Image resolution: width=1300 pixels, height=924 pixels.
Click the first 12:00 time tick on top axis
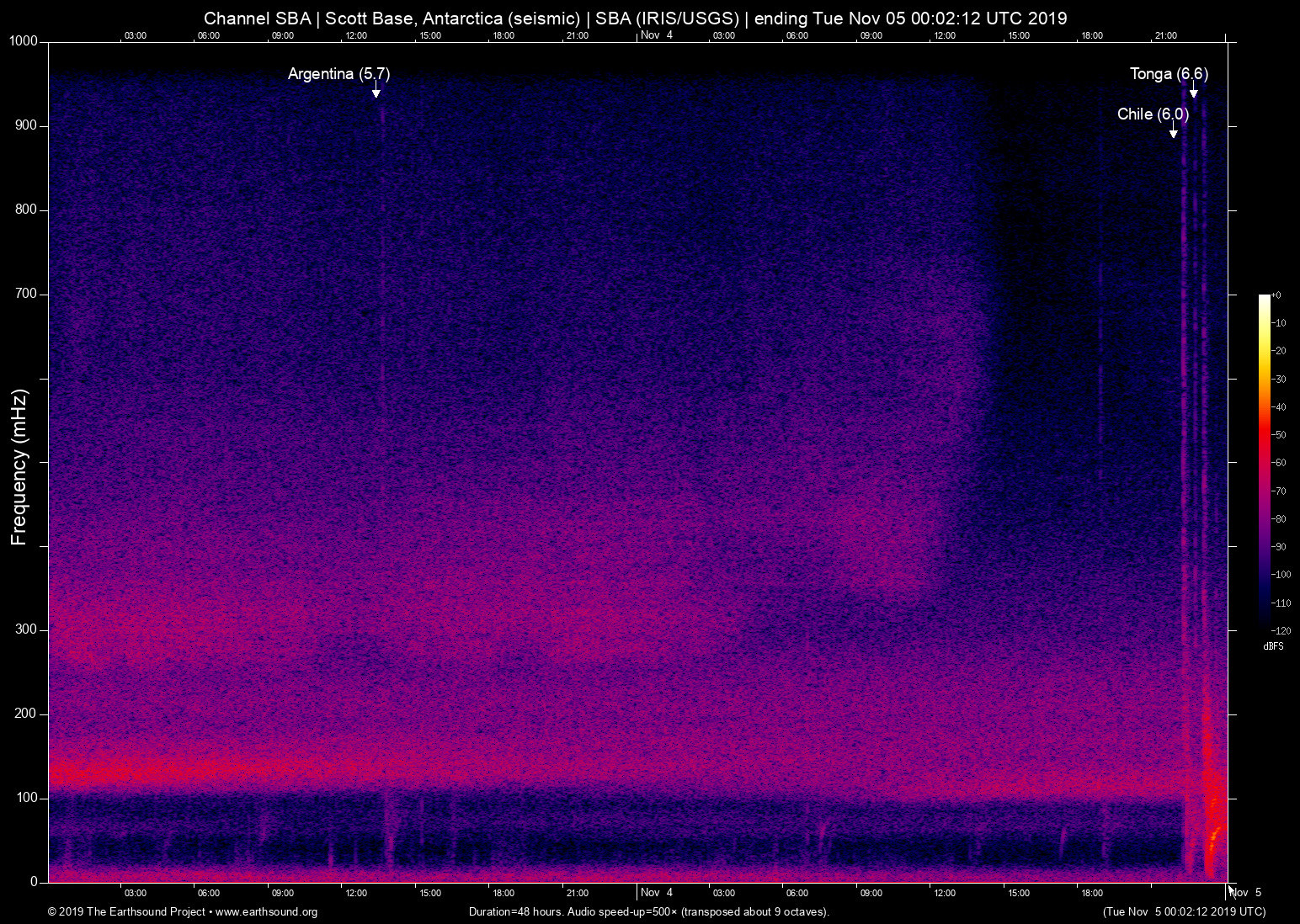point(356,35)
